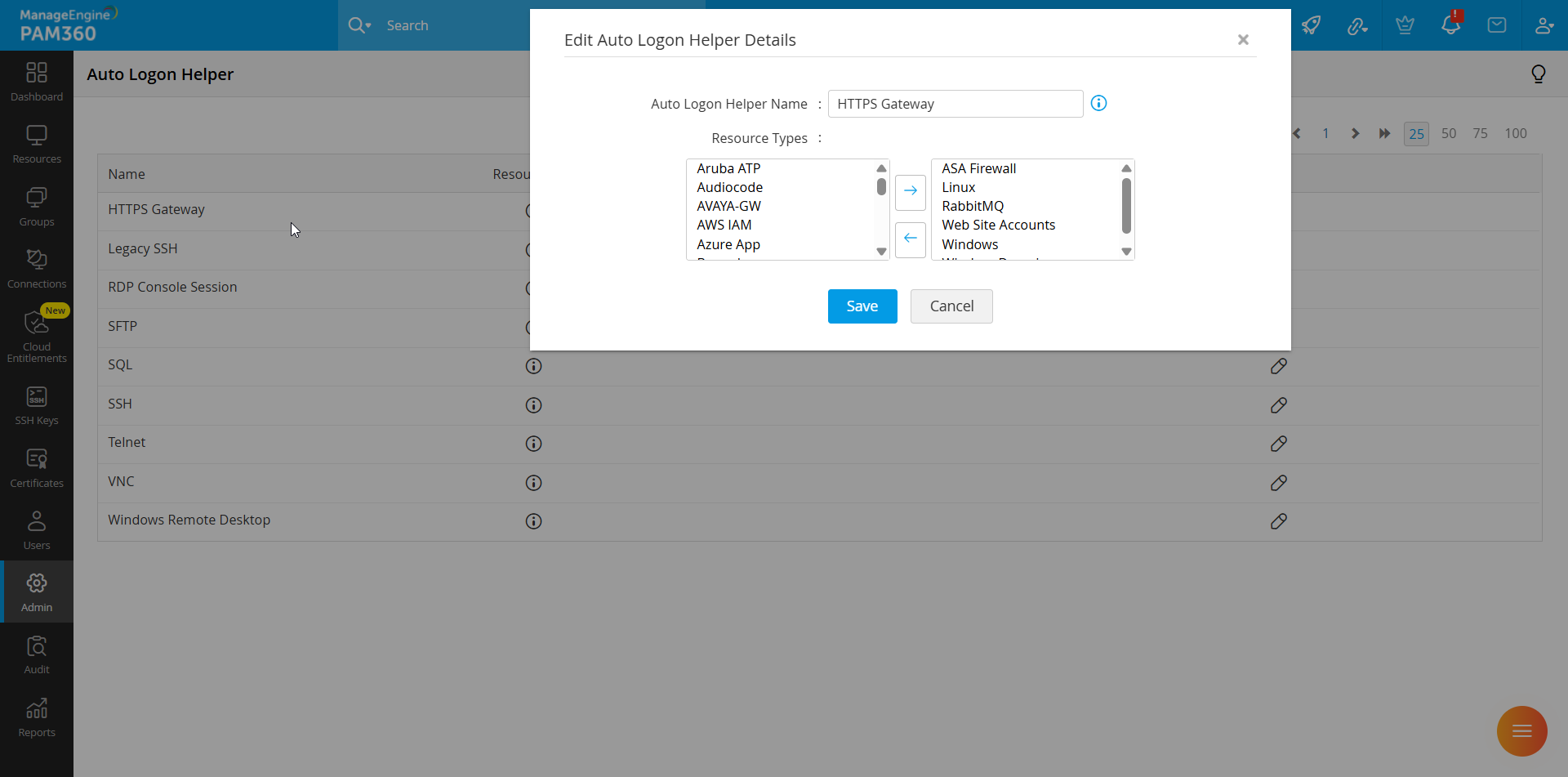Open the mail envelope icon
This screenshot has width=1568, height=777.
(1497, 25)
